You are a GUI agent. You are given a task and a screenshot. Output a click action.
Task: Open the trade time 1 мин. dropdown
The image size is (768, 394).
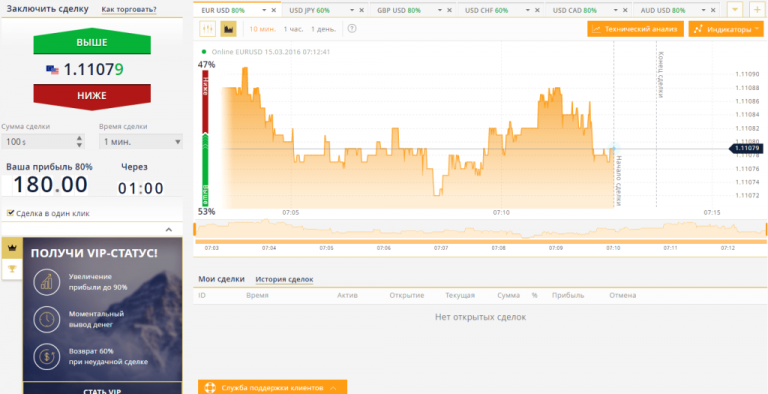coord(141,142)
